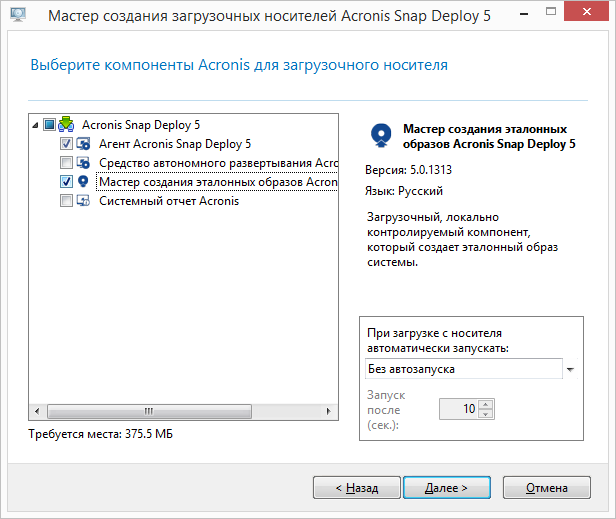Click the horizontal scrollbar left arrow
Screen dimensions: 616x519
37,411
